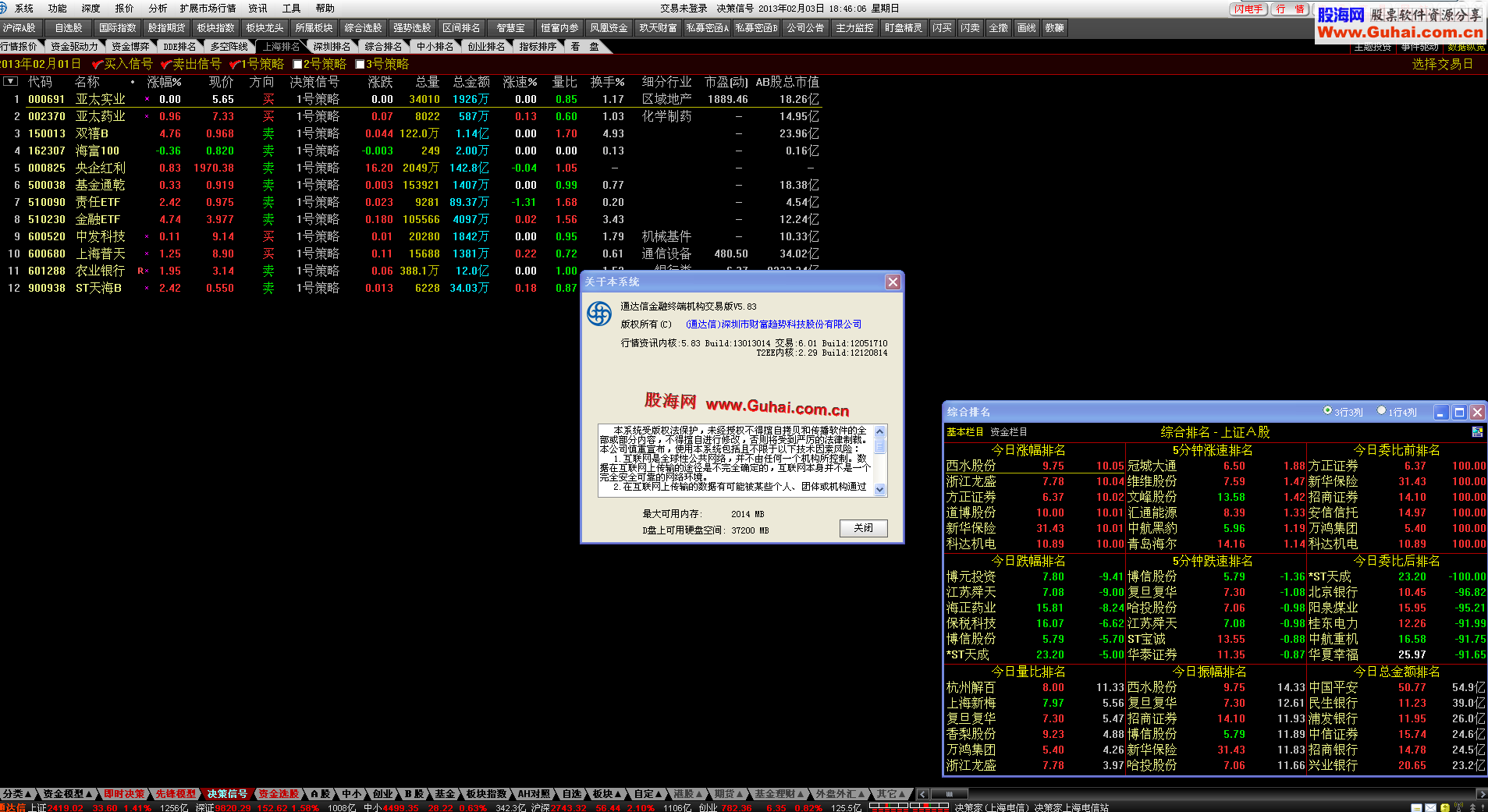Click the 智慧宝 toolbar button
This screenshot has height=812, width=1488.
(x=511, y=28)
